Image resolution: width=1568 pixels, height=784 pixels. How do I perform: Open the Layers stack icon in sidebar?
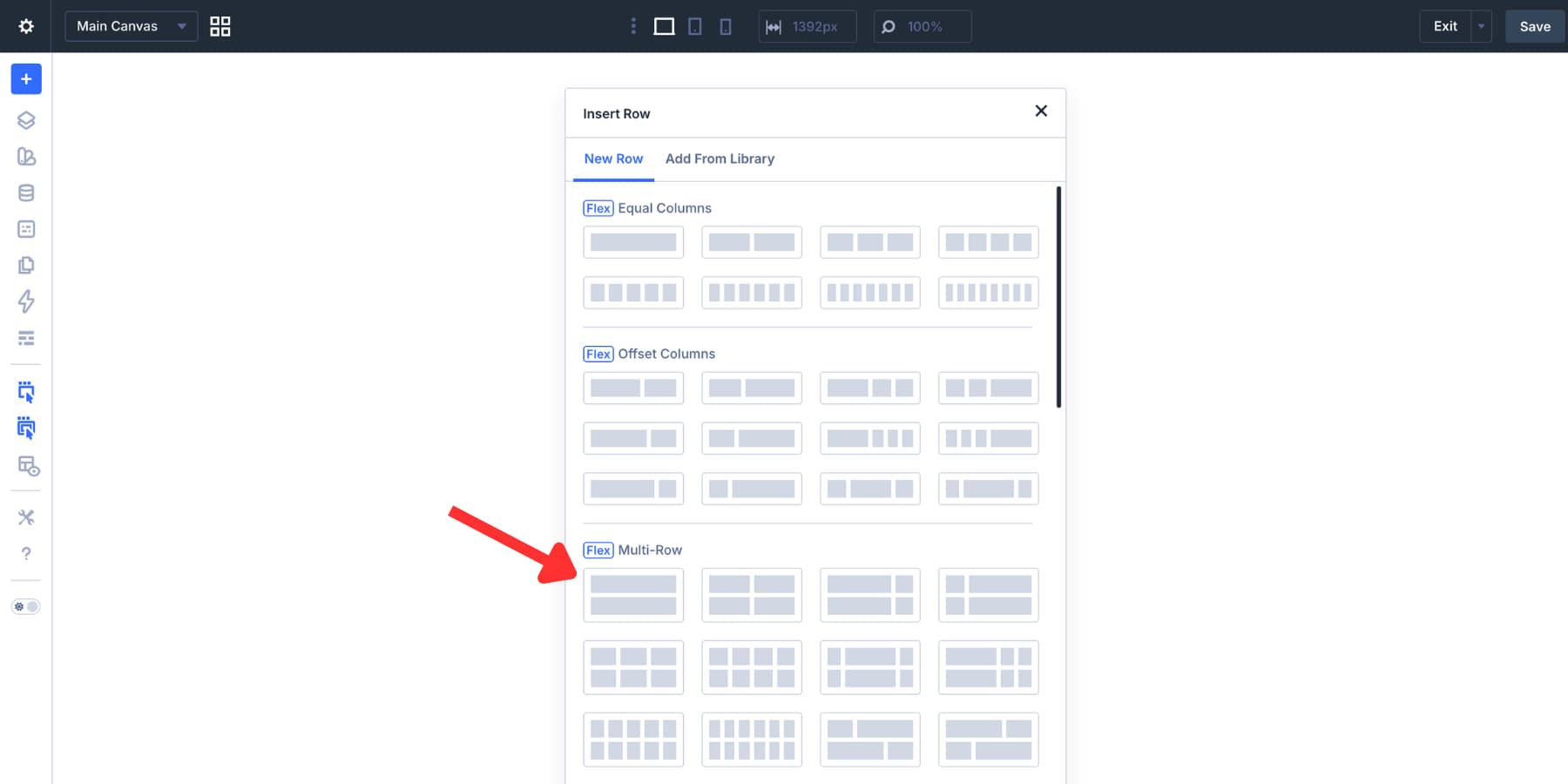[x=26, y=120]
